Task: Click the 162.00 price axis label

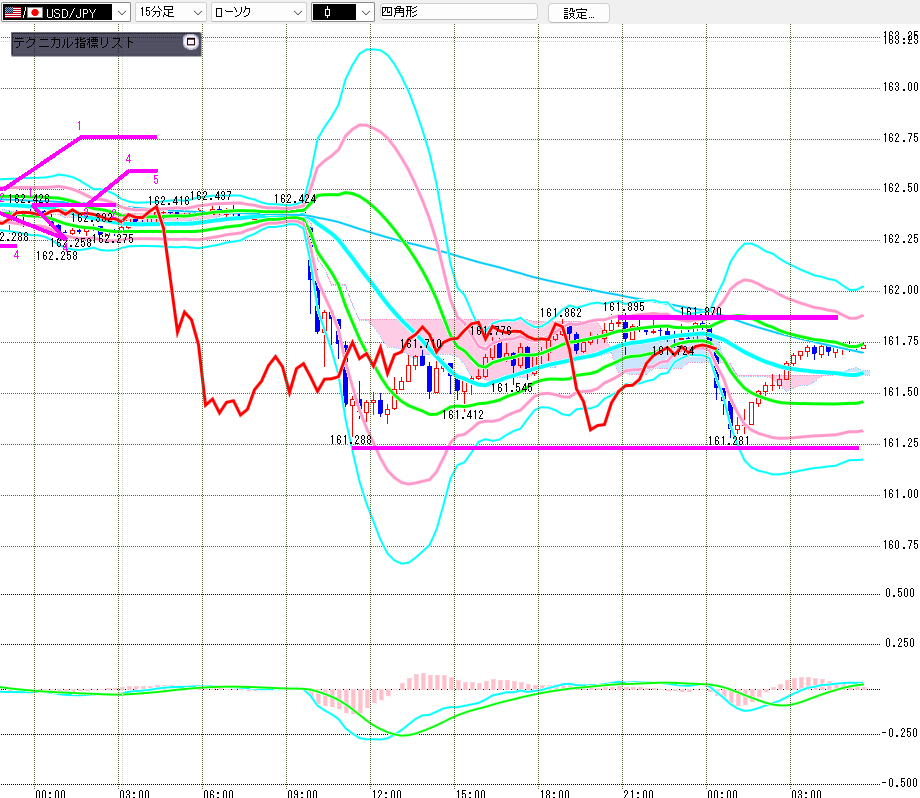Action: [x=901, y=290]
